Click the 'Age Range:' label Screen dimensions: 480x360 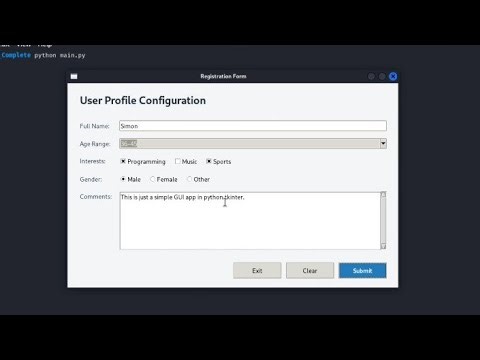(95, 144)
